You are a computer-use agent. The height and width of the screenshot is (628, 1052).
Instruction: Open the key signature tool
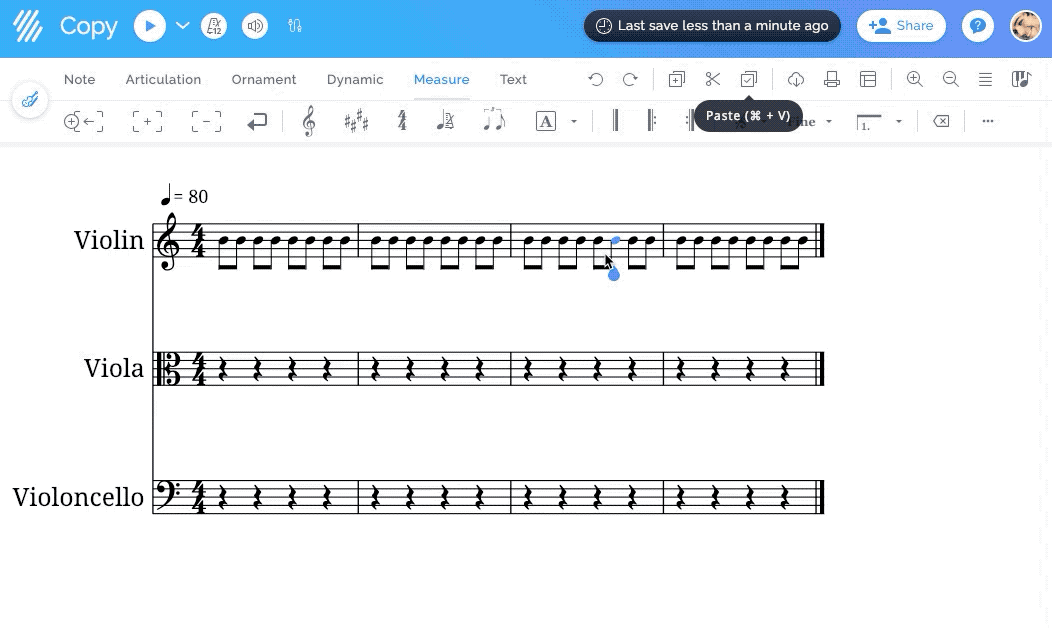click(x=356, y=121)
